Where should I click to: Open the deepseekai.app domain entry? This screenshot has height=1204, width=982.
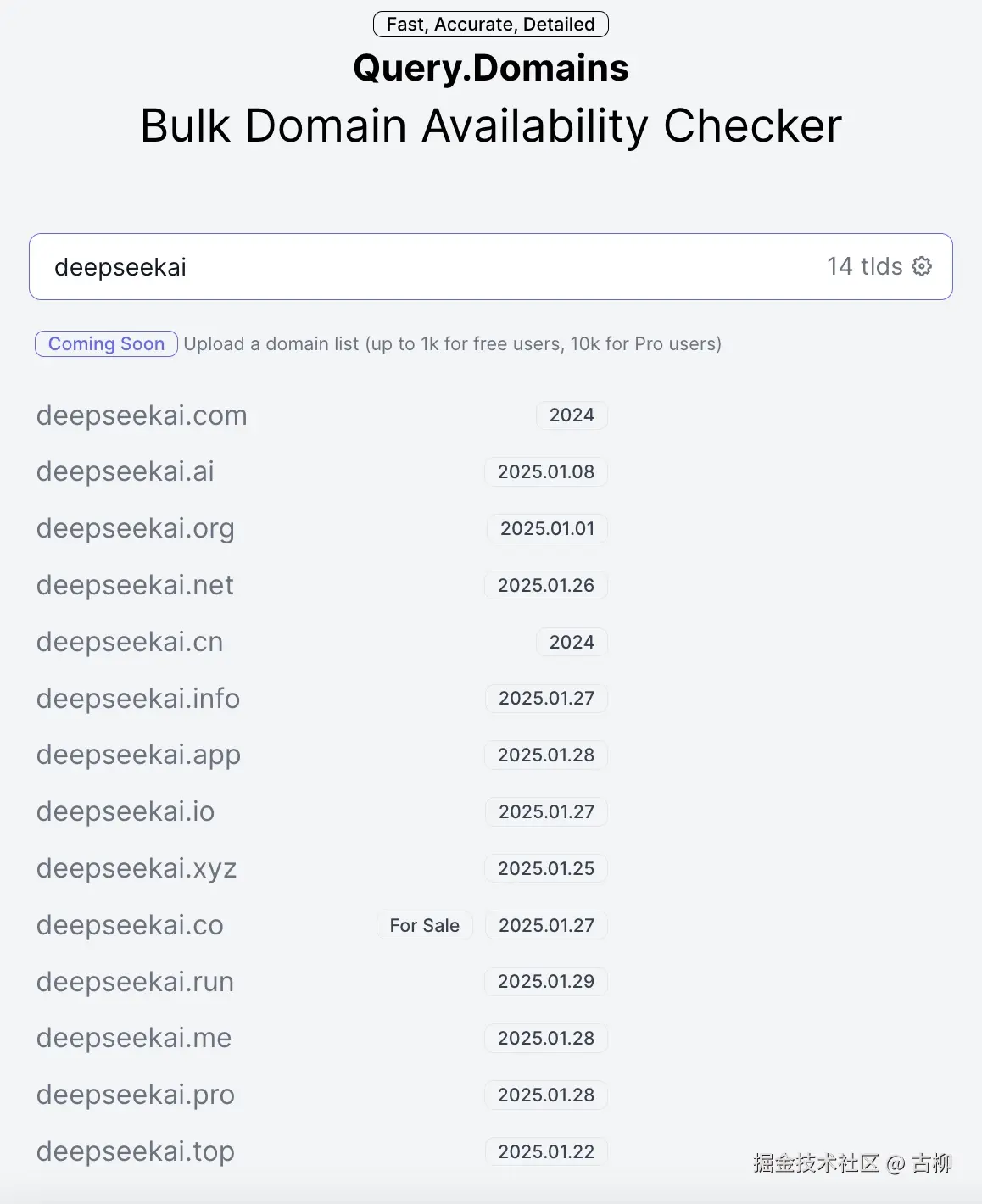pyautogui.click(x=138, y=755)
